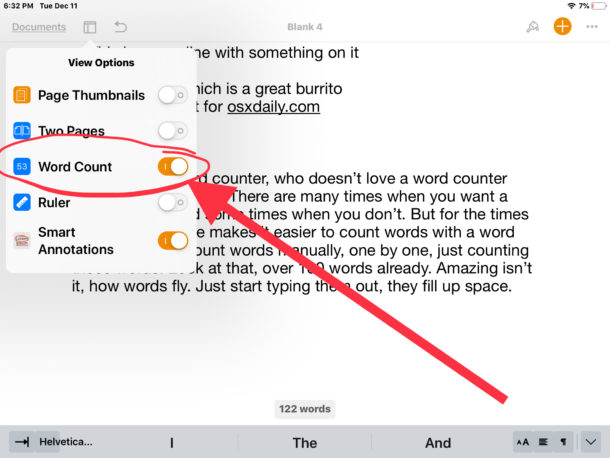Collapse the keyboard bar with the chevron
The image size is (610, 458).
[591, 442]
